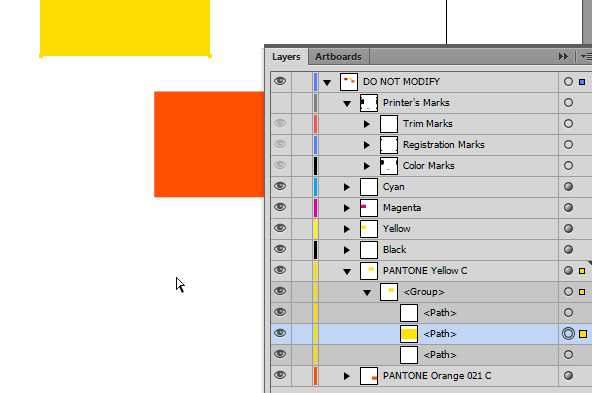Hide the Black layer
Viewport: 592px width, 393px height.
[280, 249]
